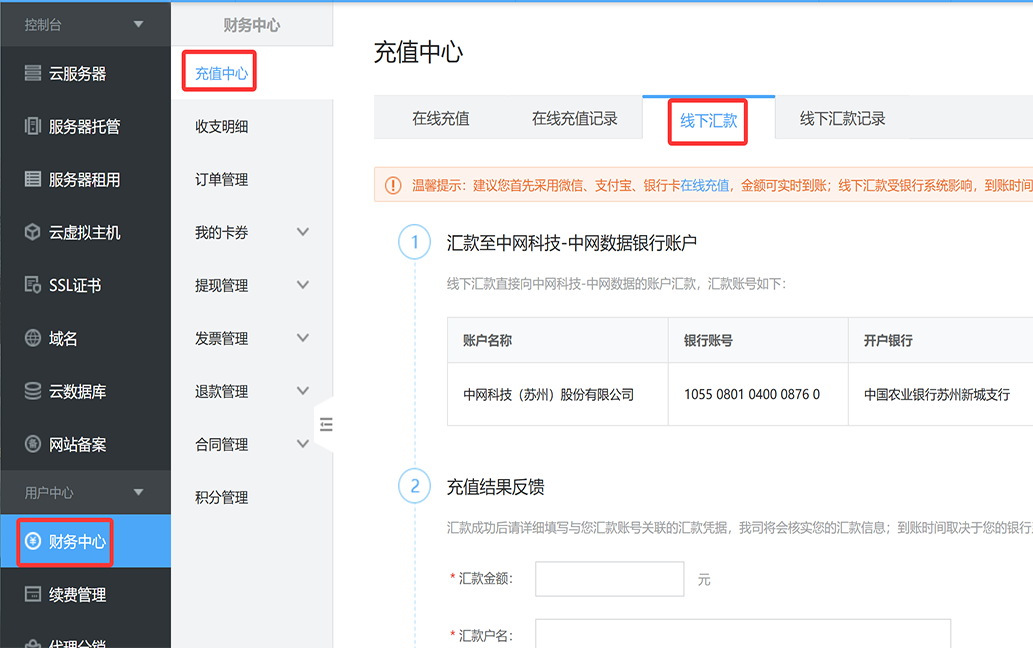Screen dimensions: 1033x648
Task: Collapse the 控制台 section arrow
Action: click(x=138, y=24)
